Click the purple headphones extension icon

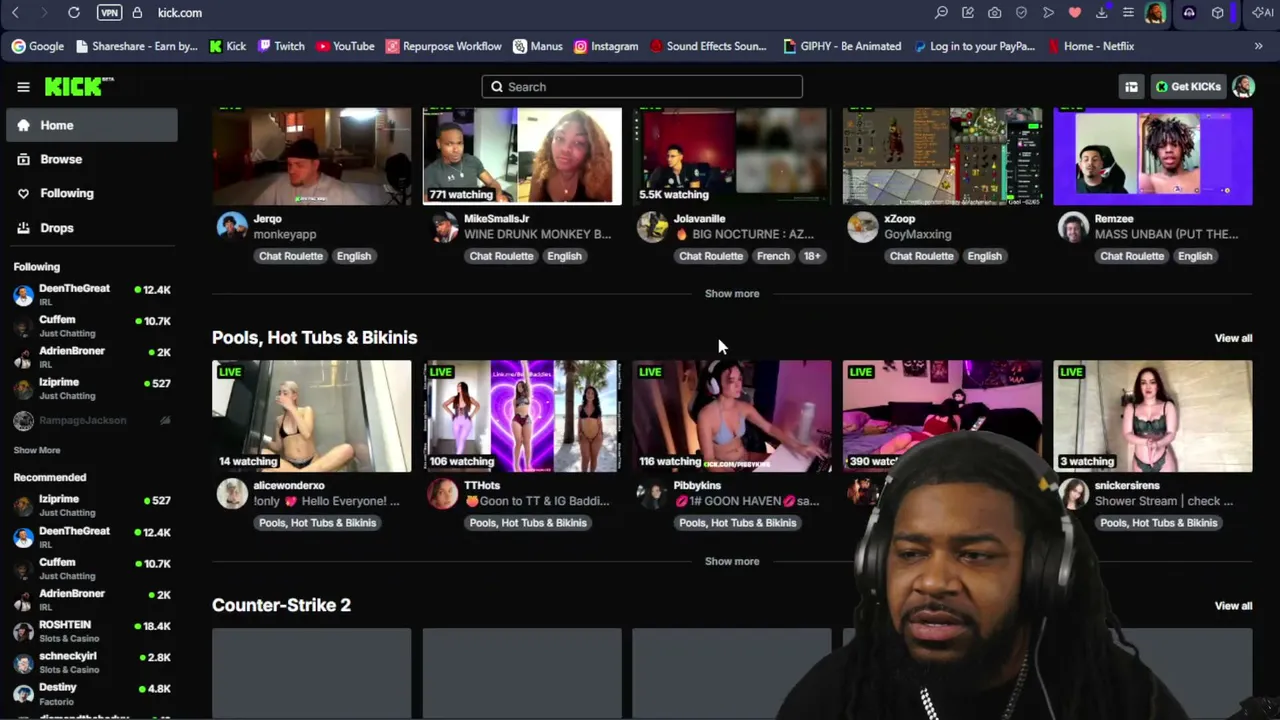tap(1189, 13)
